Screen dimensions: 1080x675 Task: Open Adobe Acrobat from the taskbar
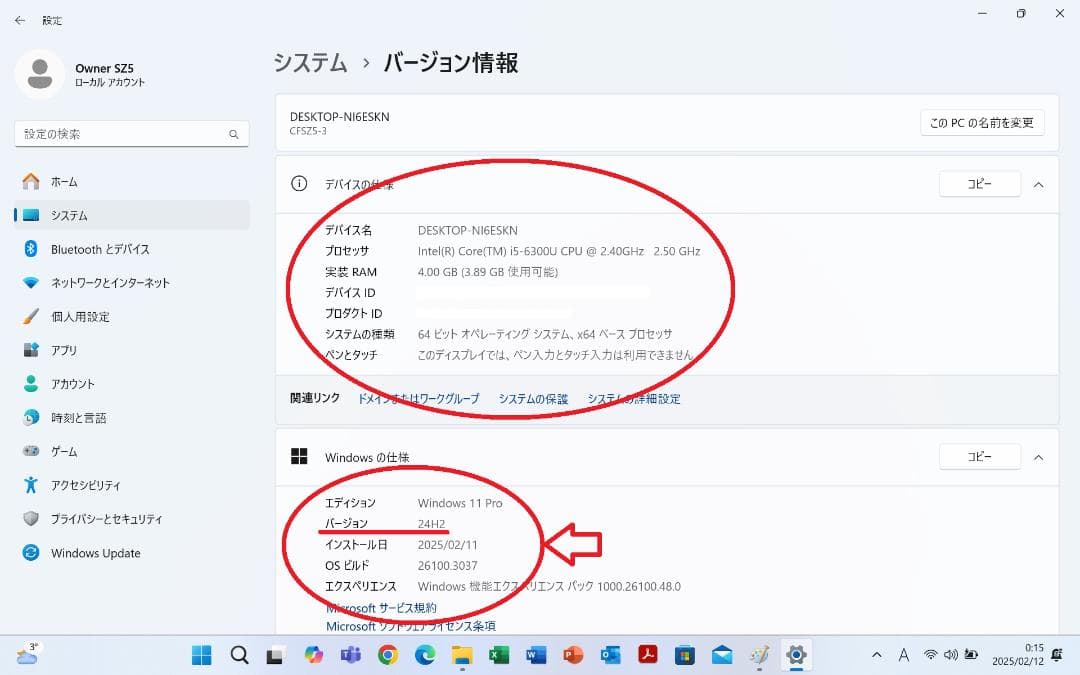point(648,655)
